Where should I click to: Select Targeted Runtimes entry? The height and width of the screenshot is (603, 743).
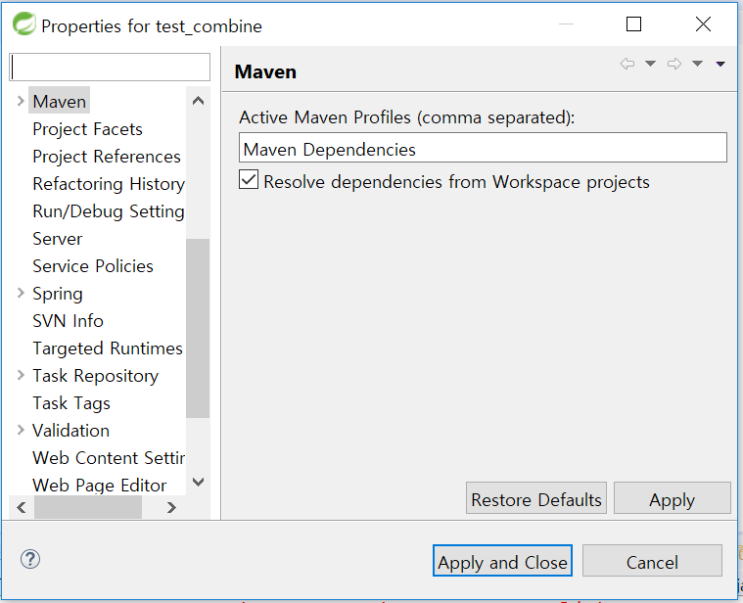[108, 349]
